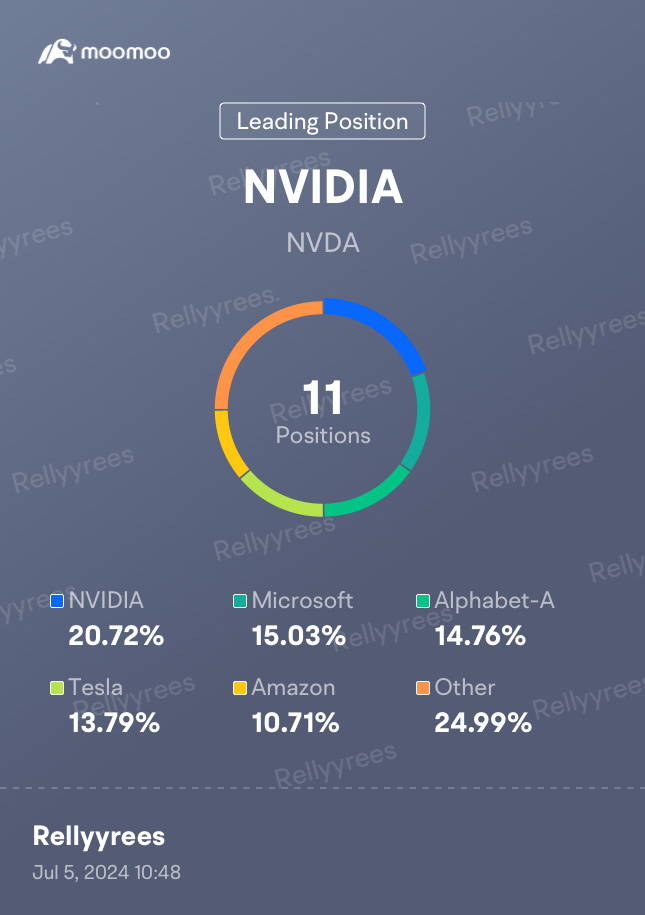
Task: Click the NVDA ticker symbol
Action: tap(323, 243)
